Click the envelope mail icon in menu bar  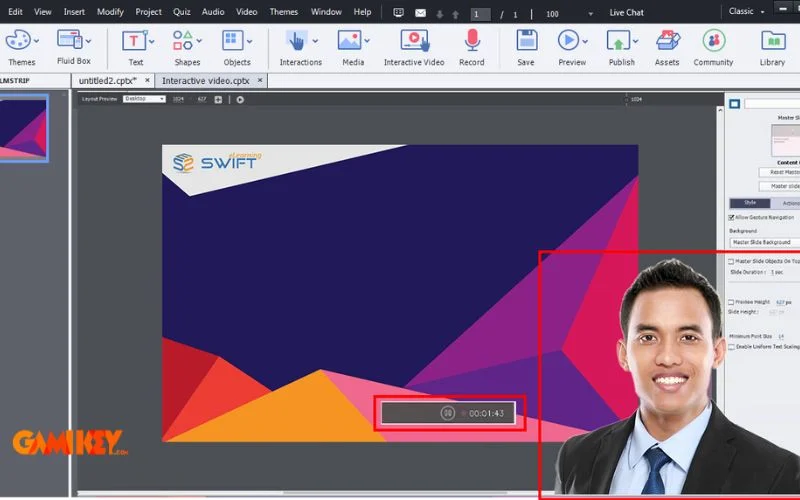420,13
